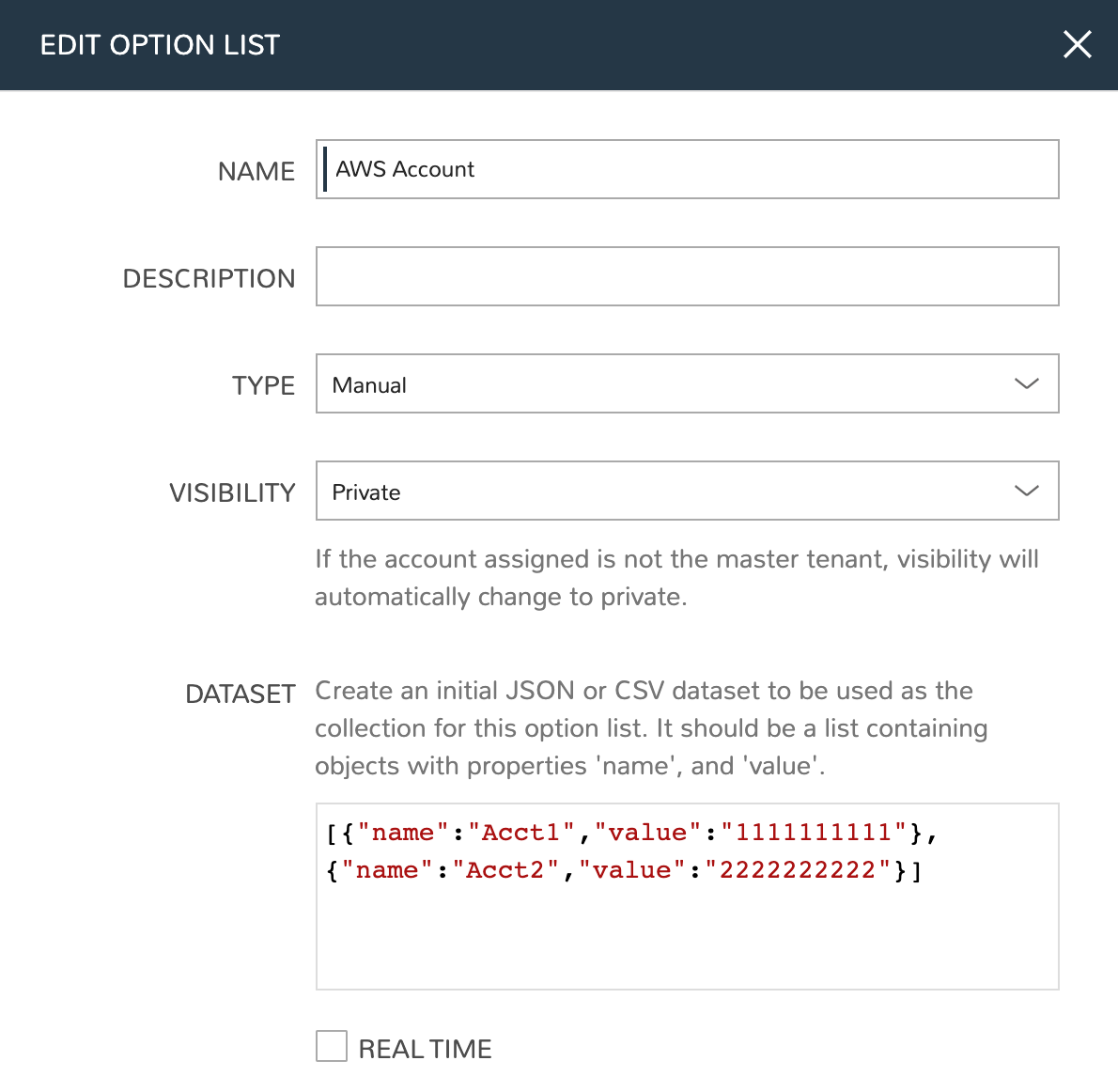1118x1092 pixels.
Task: Click inside the Dataset JSON editor blank area
Action: pyautogui.click(x=688, y=940)
